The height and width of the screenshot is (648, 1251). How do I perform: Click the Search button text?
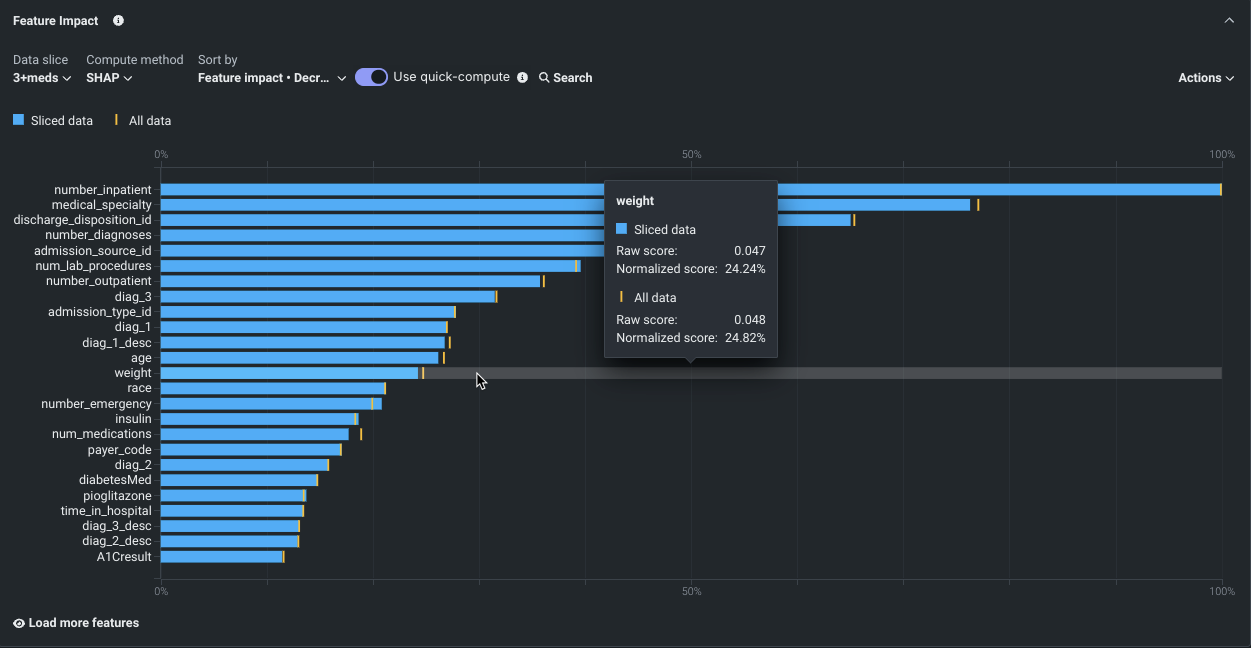coord(572,78)
